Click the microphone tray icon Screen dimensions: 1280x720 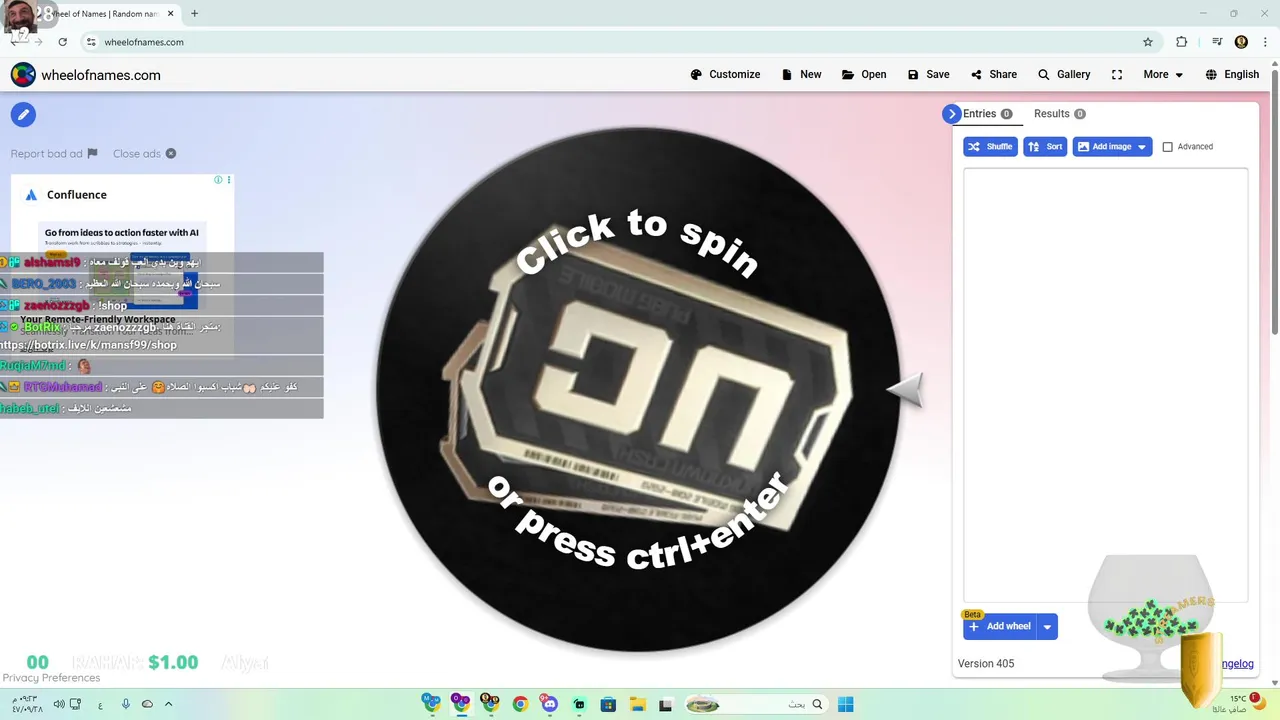(x=126, y=704)
